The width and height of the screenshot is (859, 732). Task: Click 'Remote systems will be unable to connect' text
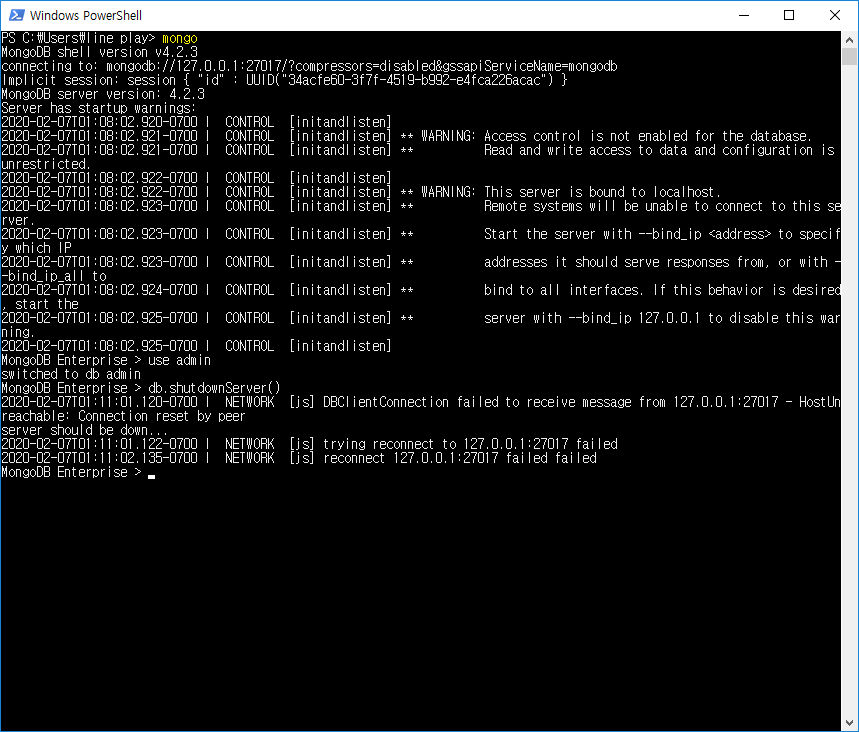point(662,206)
